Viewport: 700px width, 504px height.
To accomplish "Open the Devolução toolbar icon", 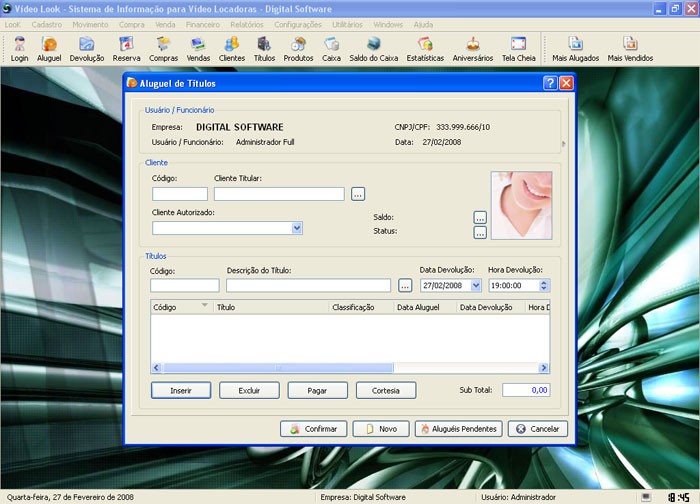I will 87,49.
